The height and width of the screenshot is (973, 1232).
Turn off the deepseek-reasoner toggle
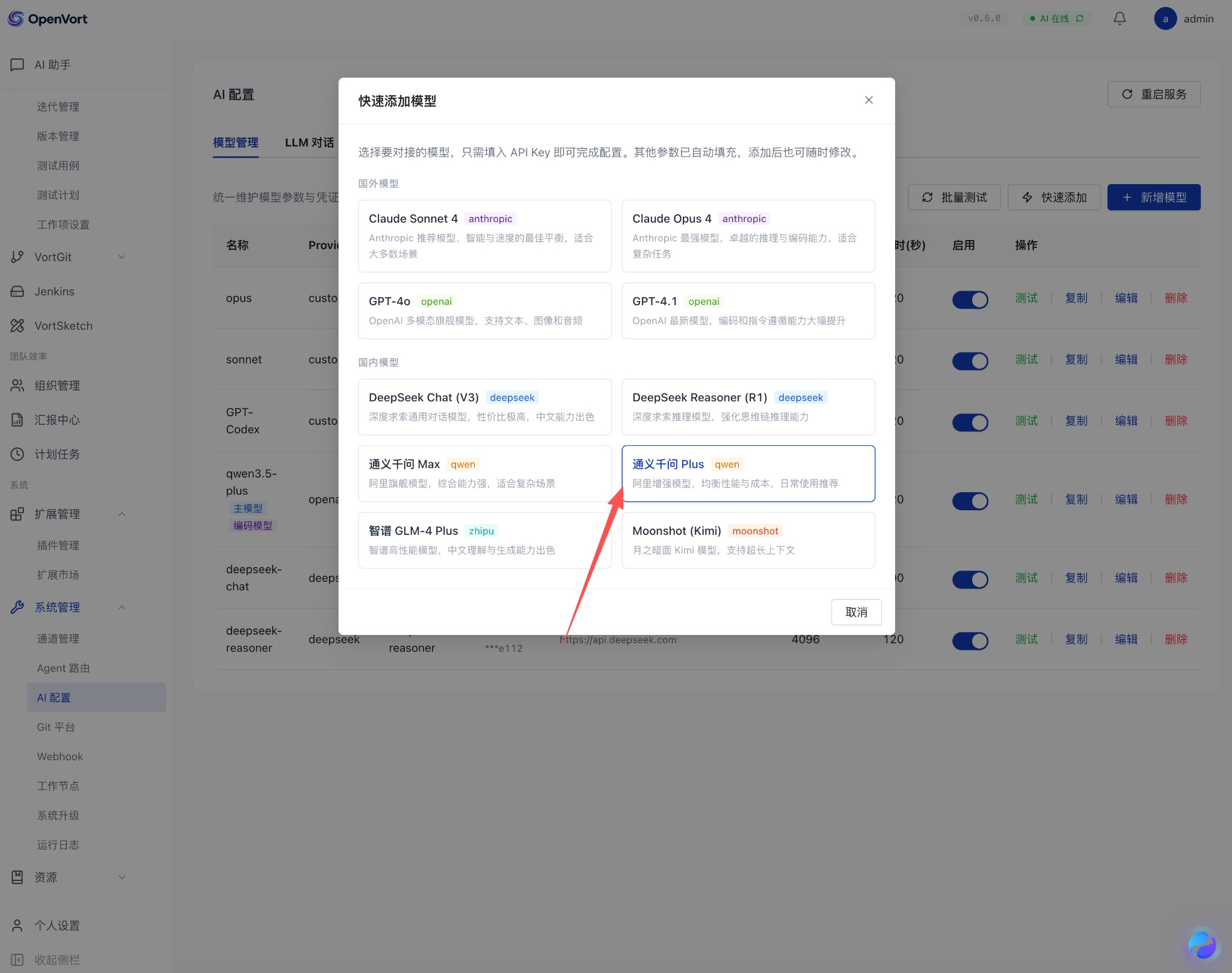coord(970,641)
